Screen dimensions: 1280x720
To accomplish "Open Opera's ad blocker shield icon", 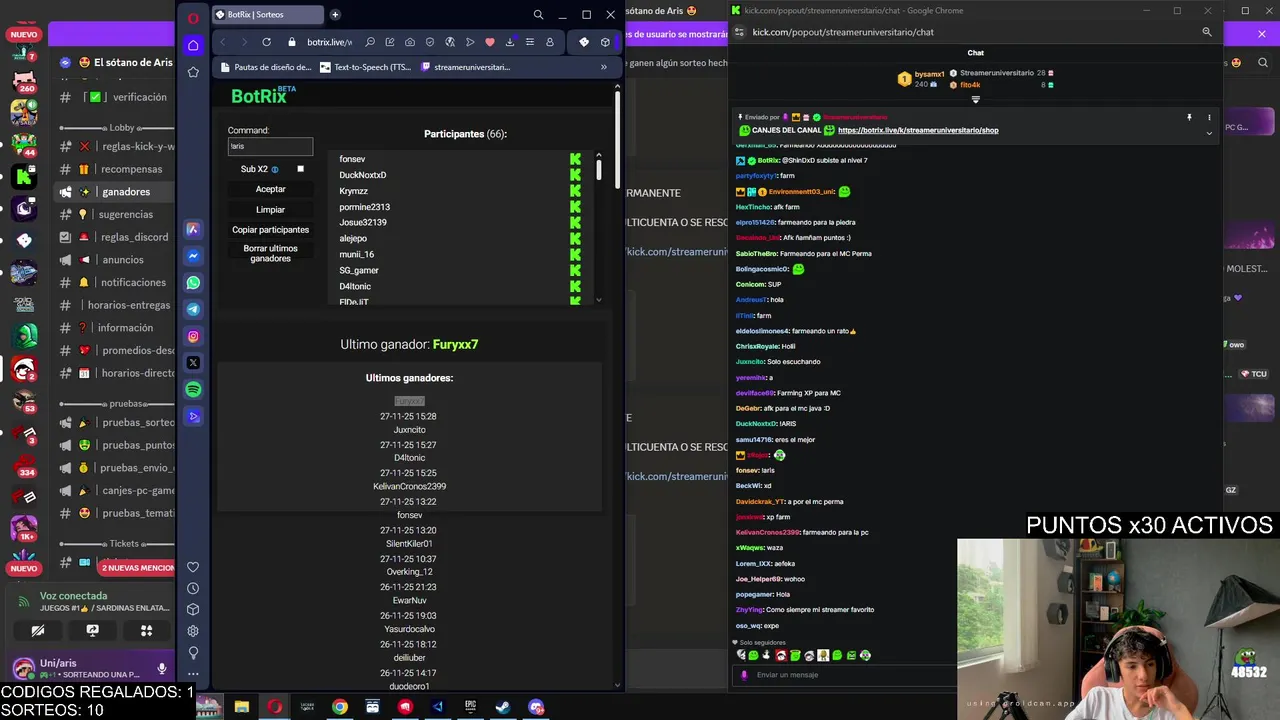I will (430, 42).
